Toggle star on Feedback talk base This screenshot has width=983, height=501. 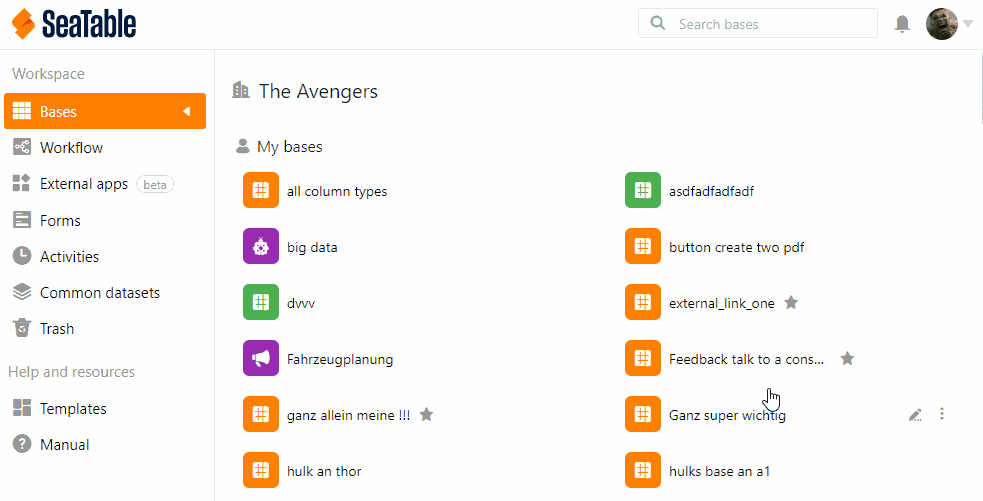[x=847, y=359]
